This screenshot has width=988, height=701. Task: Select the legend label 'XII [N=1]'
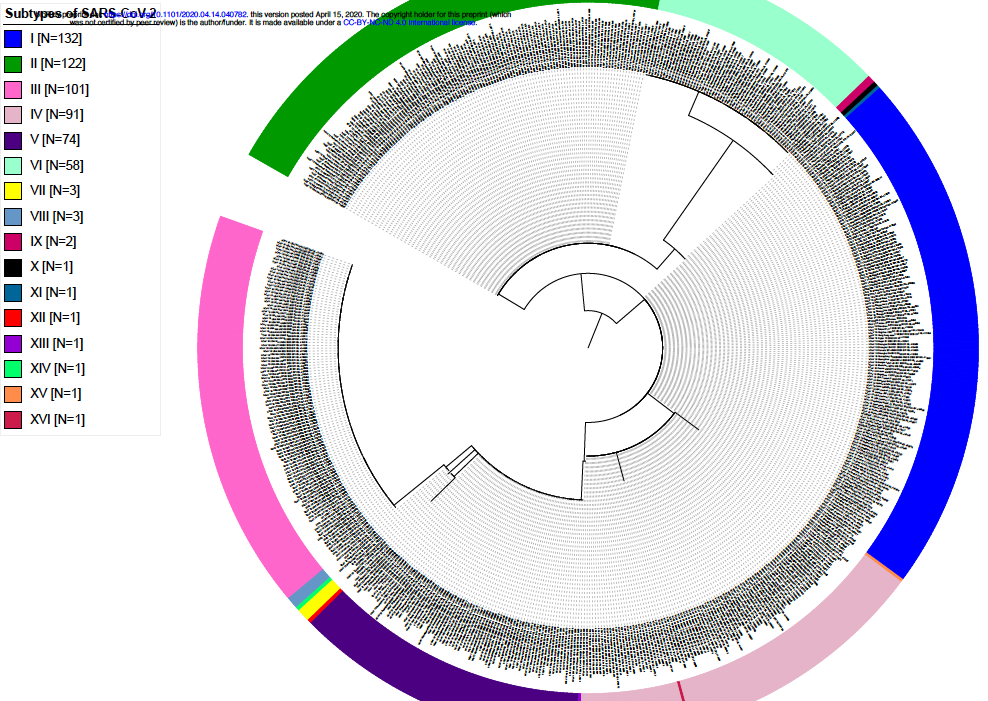55,318
